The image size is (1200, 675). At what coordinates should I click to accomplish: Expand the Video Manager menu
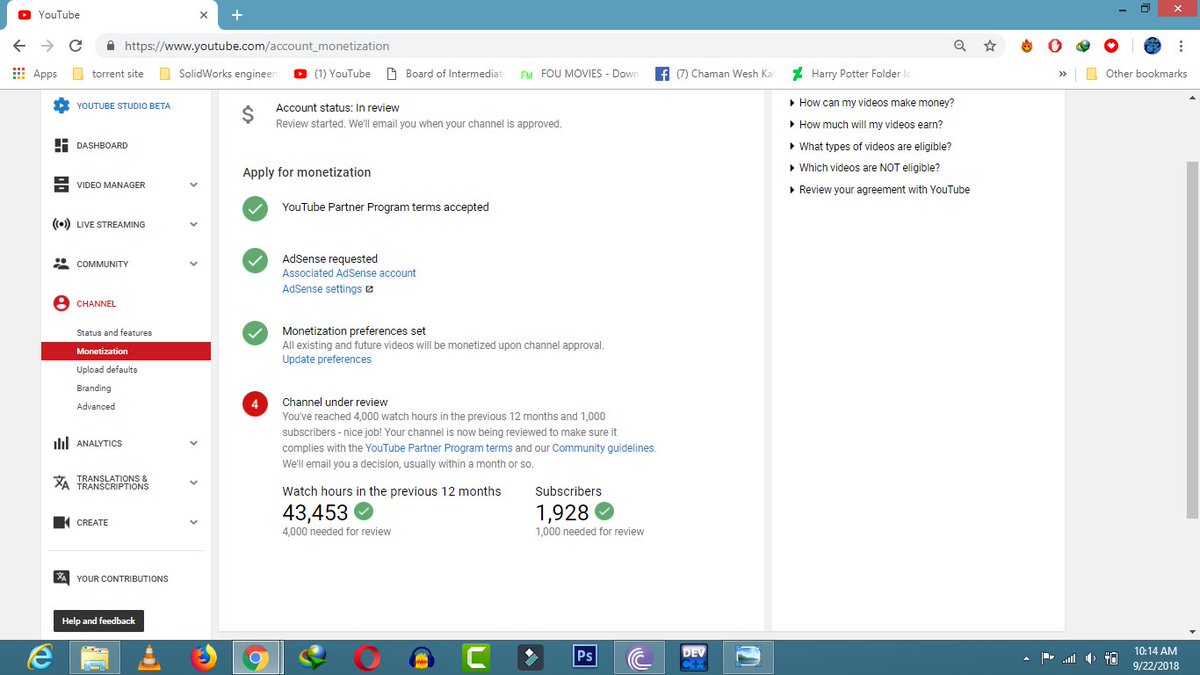(193, 185)
